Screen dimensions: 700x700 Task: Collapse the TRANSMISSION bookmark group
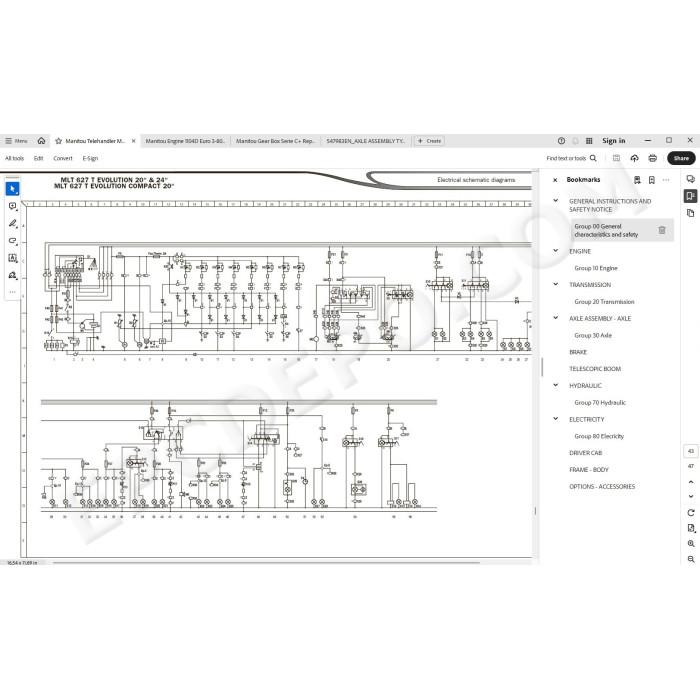tap(556, 284)
